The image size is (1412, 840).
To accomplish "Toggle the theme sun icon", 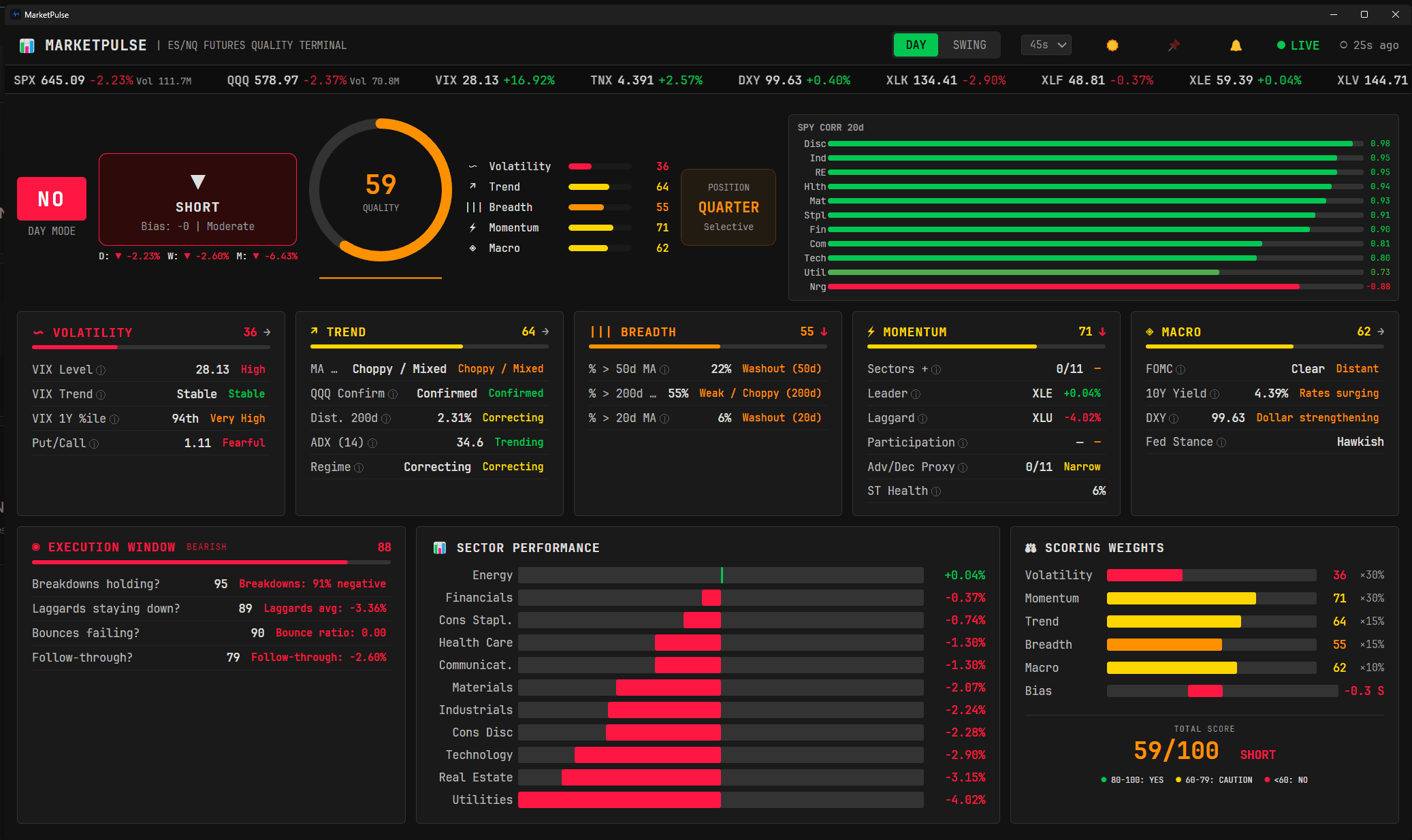I will (1112, 45).
